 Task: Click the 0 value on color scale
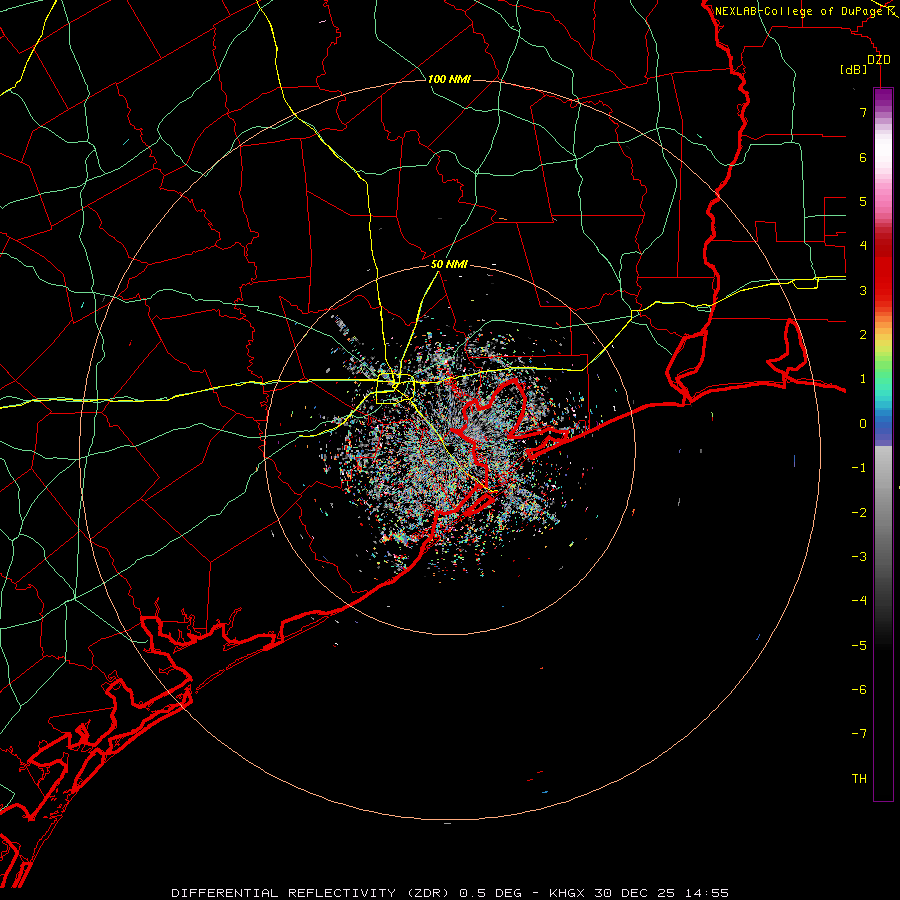tap(863, 424)
